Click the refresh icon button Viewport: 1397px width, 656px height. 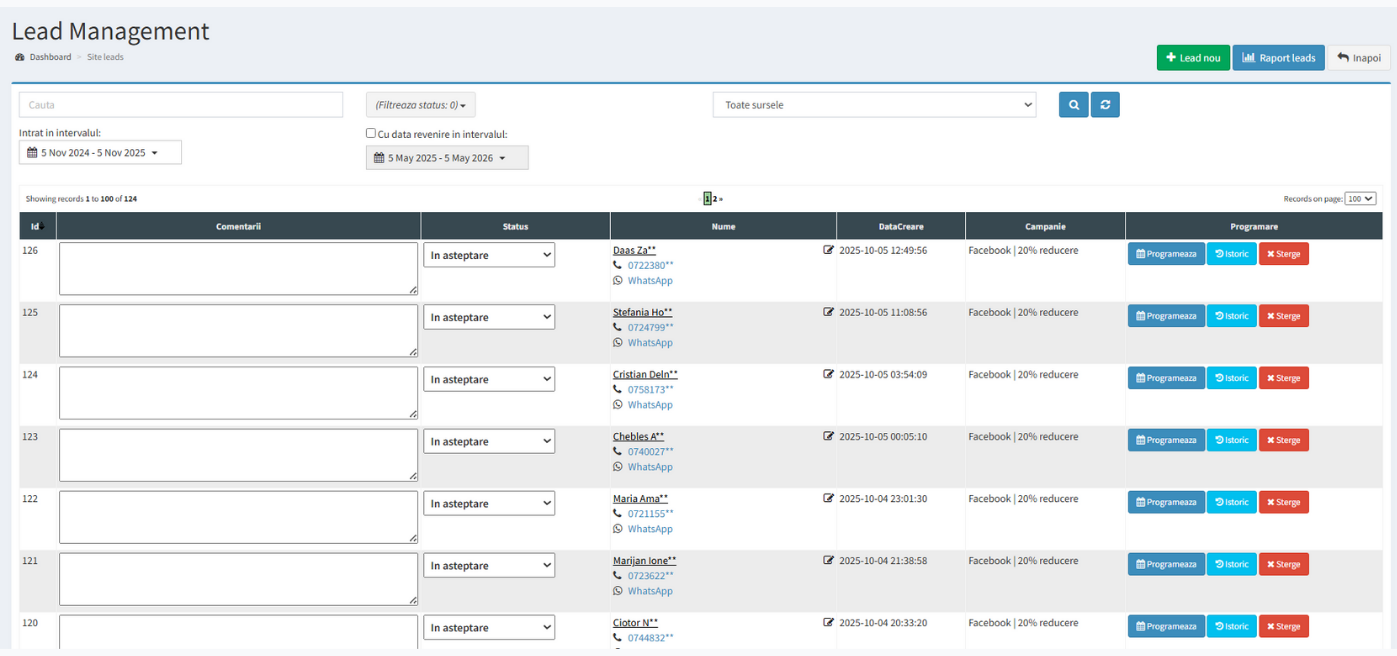click(1105, 105)
